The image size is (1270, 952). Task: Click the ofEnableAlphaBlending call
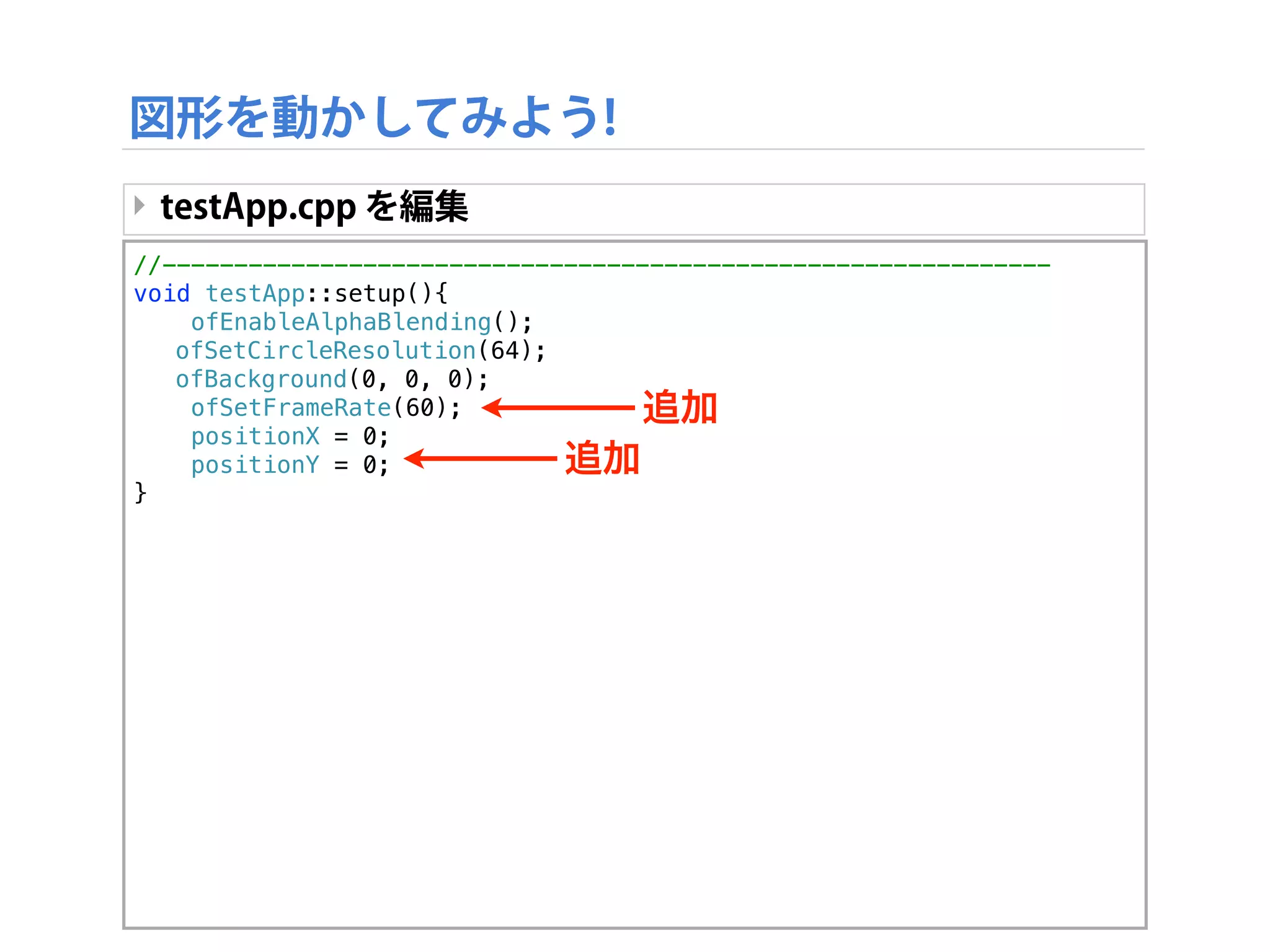[340, 322]
